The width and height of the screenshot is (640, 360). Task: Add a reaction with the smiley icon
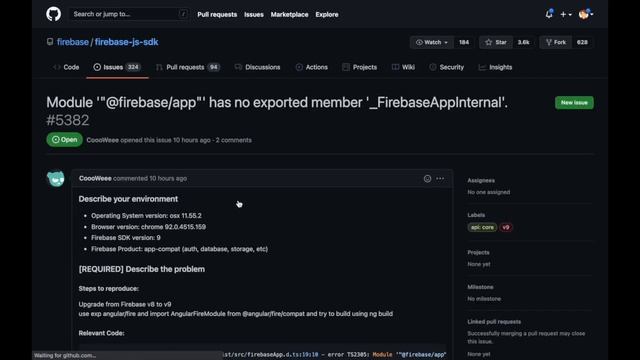[x=427, y=178]
